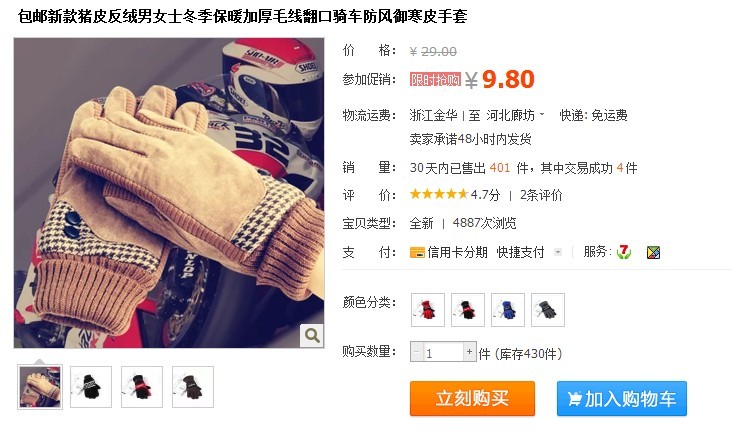Select the red glove color option
This screenshot has height=436, width=732.
pos(428,310)
